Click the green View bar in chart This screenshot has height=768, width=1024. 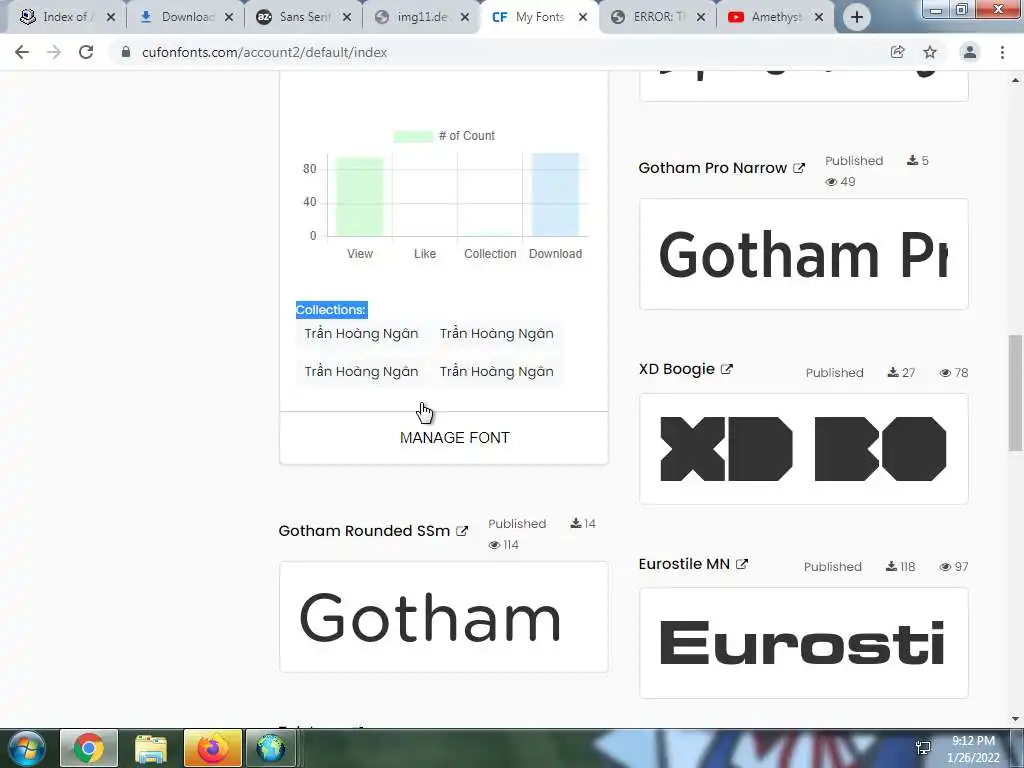pos(359,197)
